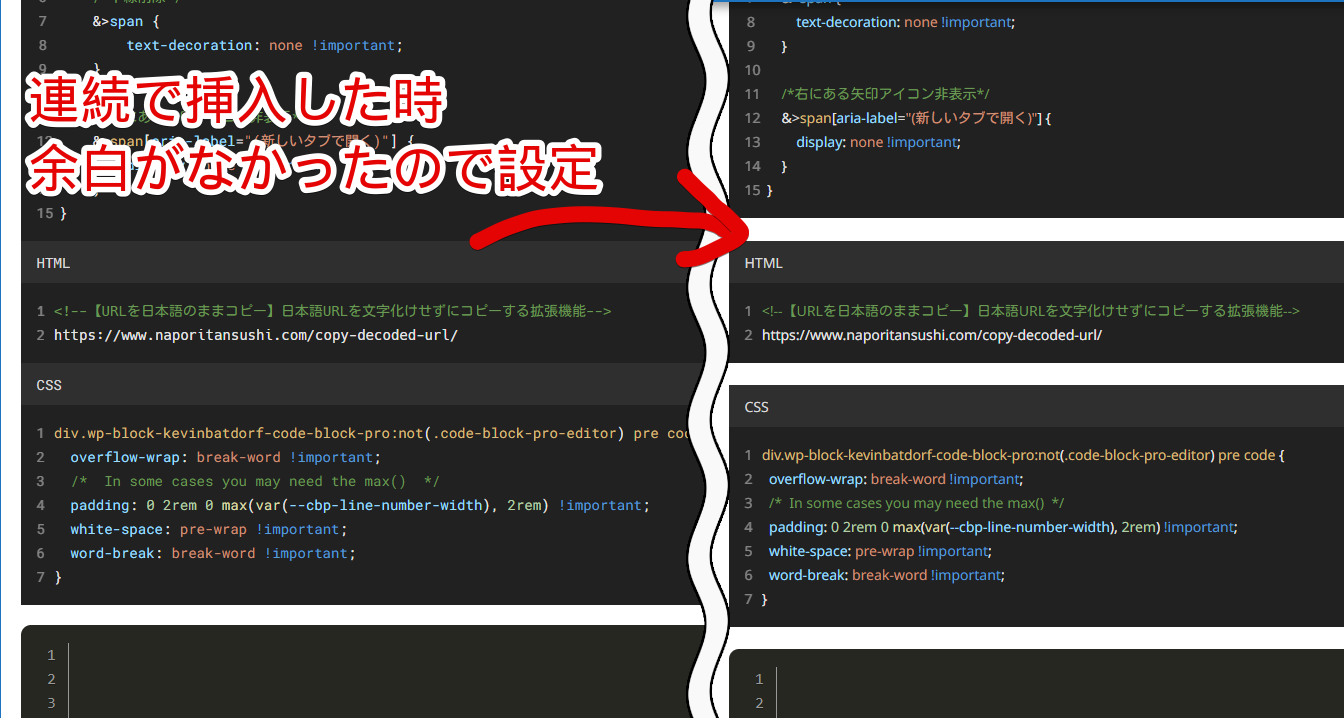Click the div.wp-block-kevinbatdorf selector in the left sample
Viewport: 1344px width, 718px height.
point(372,433)
